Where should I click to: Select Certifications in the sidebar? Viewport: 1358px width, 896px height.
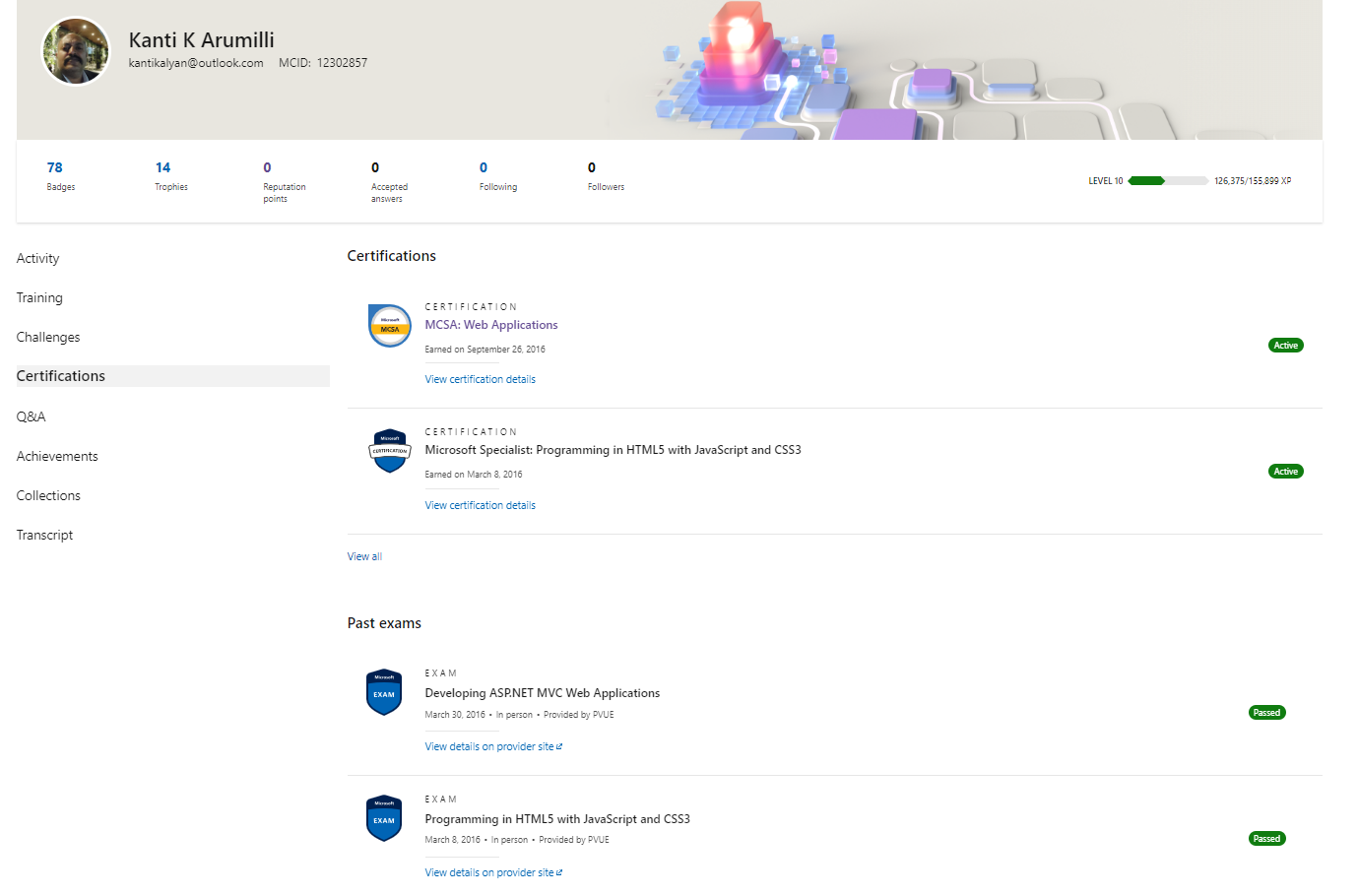pos(173,376)
